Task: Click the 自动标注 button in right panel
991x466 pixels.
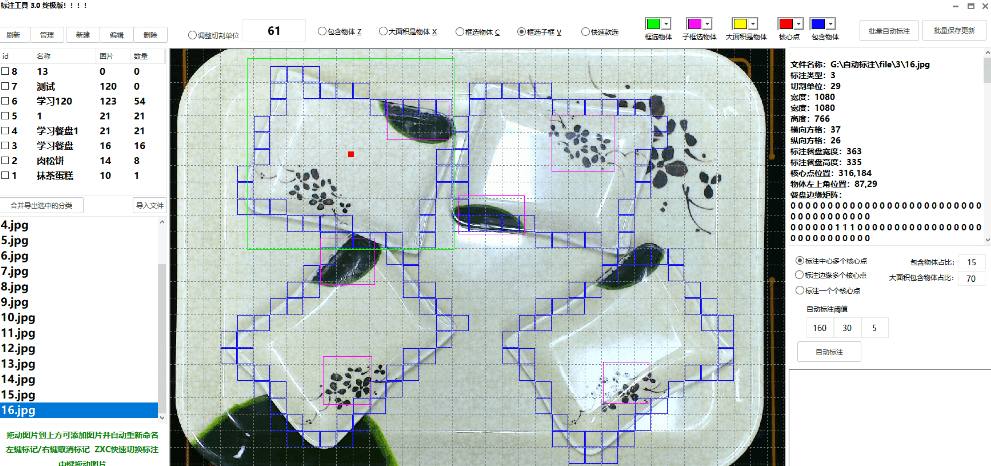Action: click(x=828, y=352)
